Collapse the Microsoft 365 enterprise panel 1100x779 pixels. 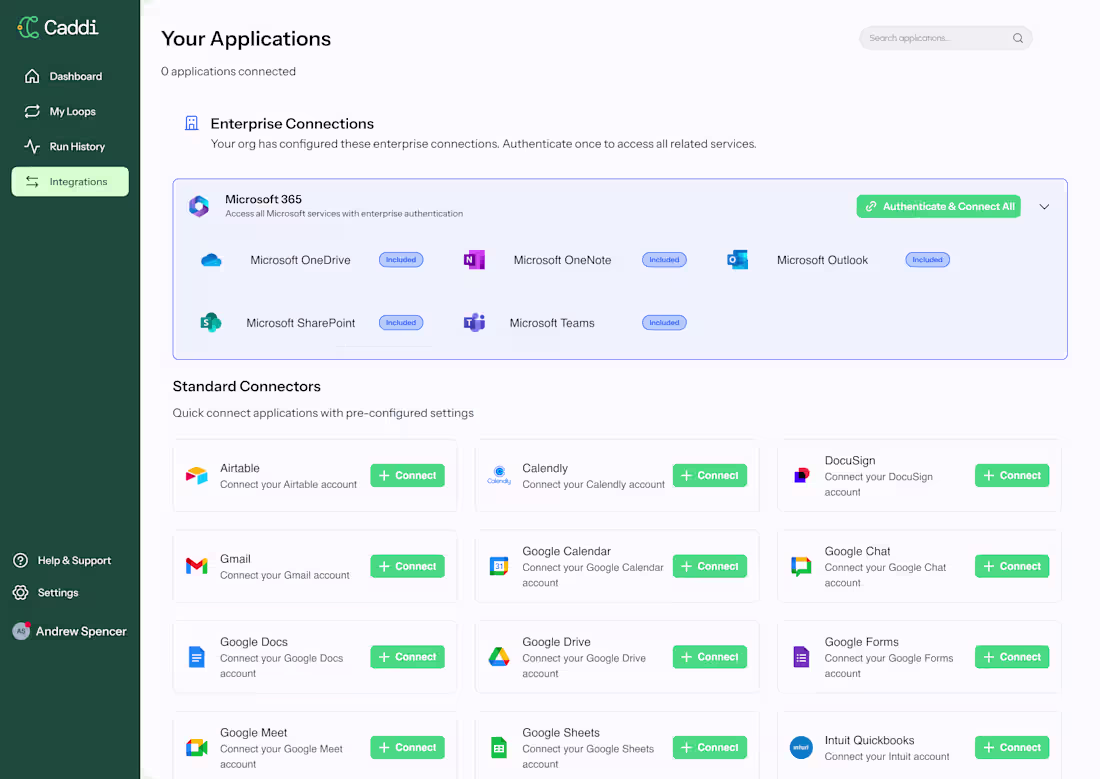(1044, 206)
